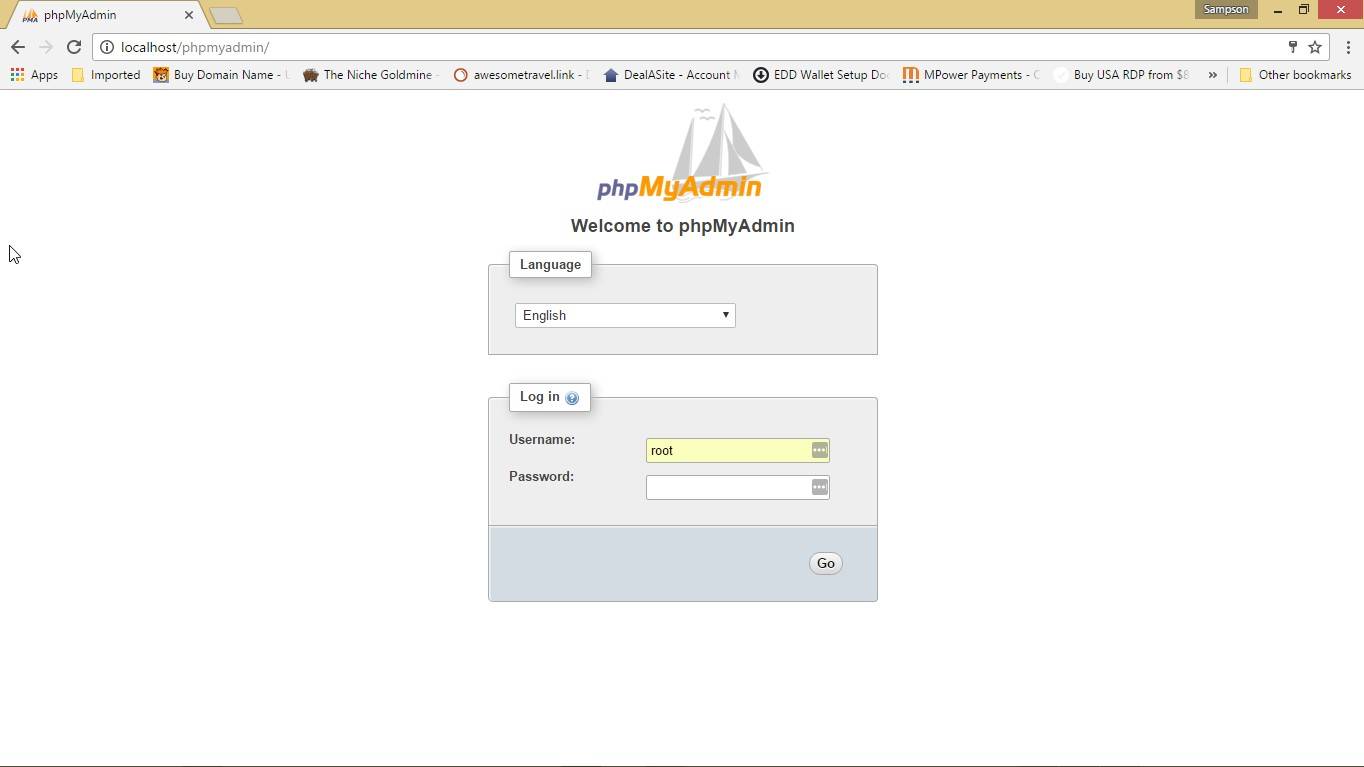The image size is (1364, 767).
Task: Reload the page with the refresh icon
Action: pyautogui.click(x=73, y=47)
